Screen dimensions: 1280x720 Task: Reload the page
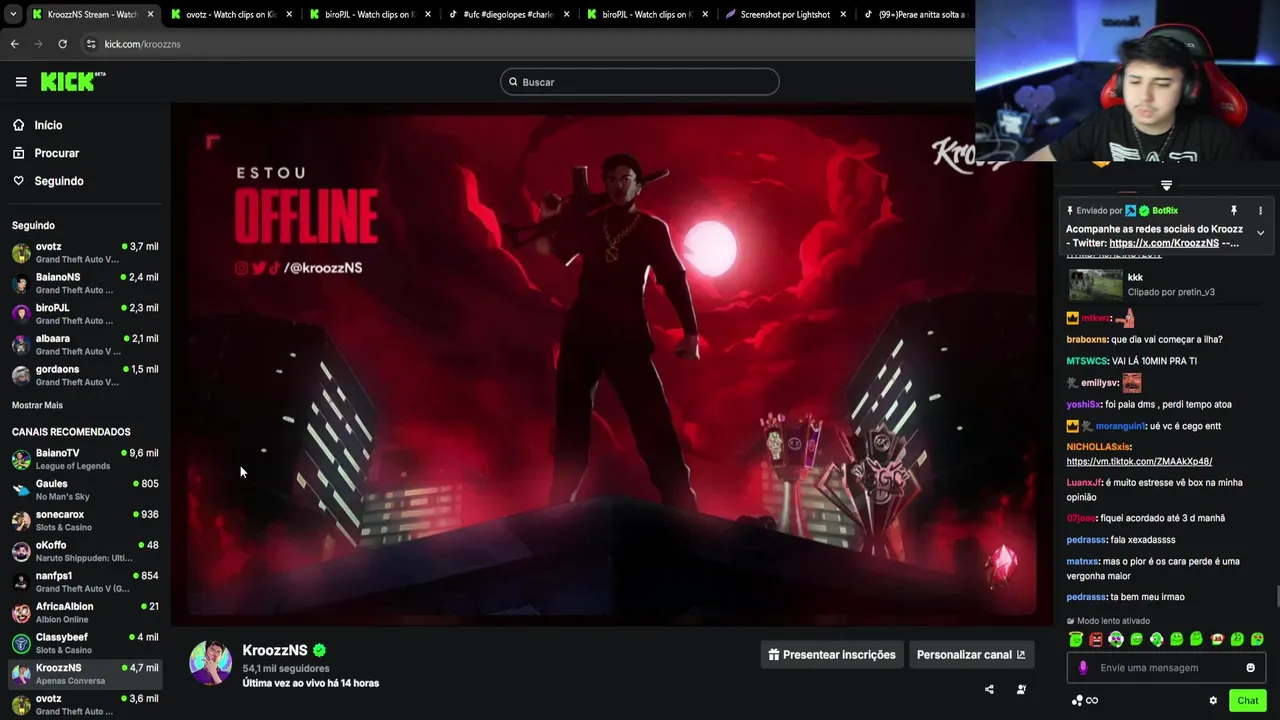pos(62,44)
